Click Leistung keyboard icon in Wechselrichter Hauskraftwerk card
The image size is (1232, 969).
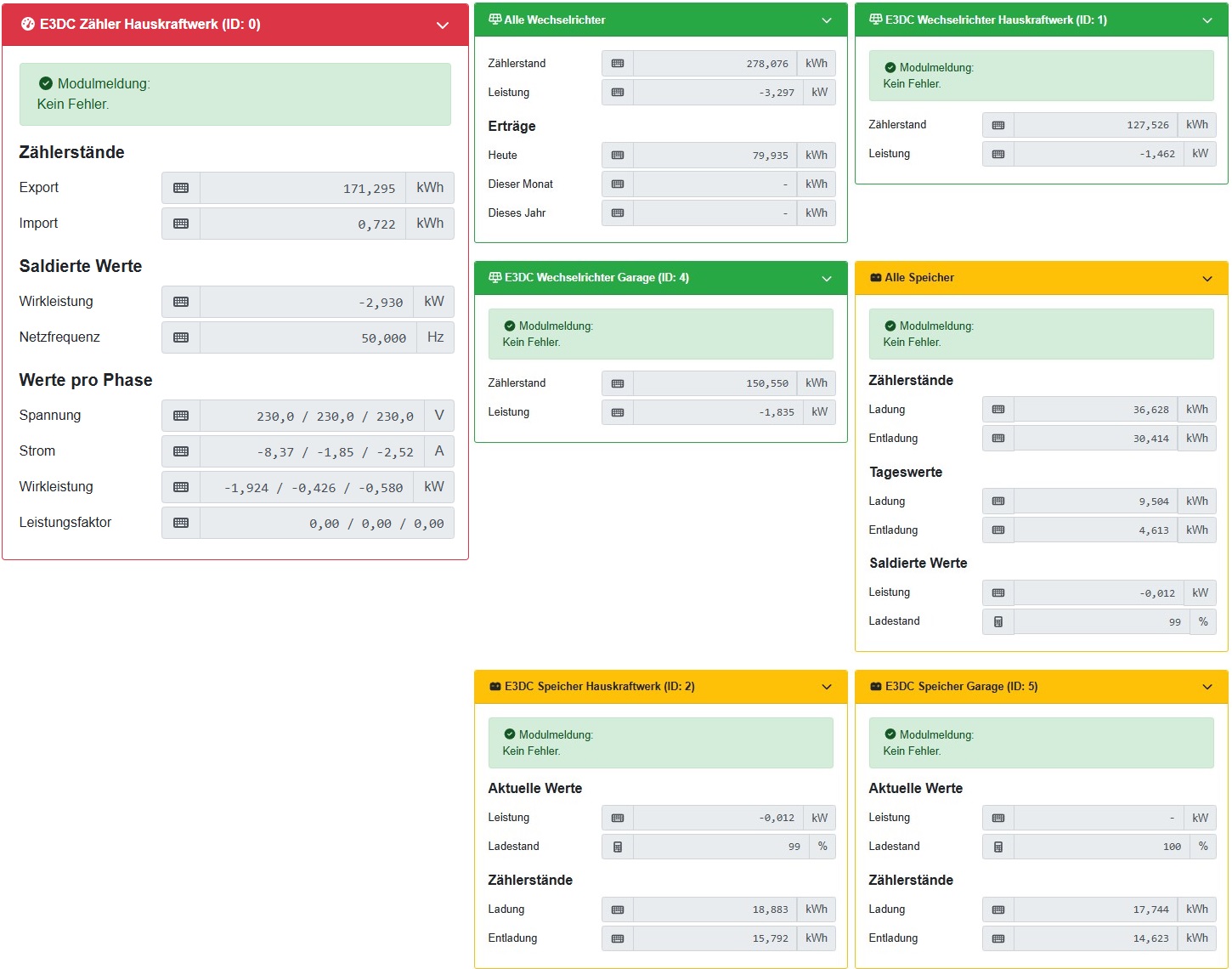[x=998, y=154]
